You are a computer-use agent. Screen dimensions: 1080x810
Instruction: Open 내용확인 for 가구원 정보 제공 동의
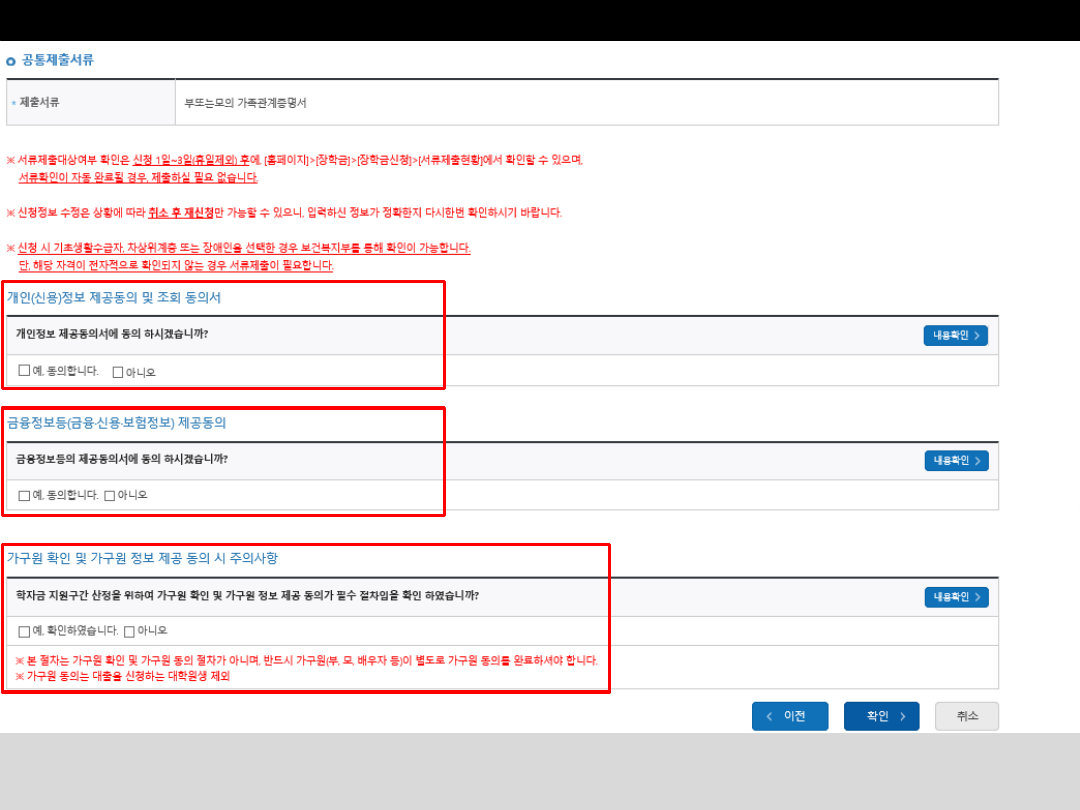pyautogui.click(x=955, y=597)
